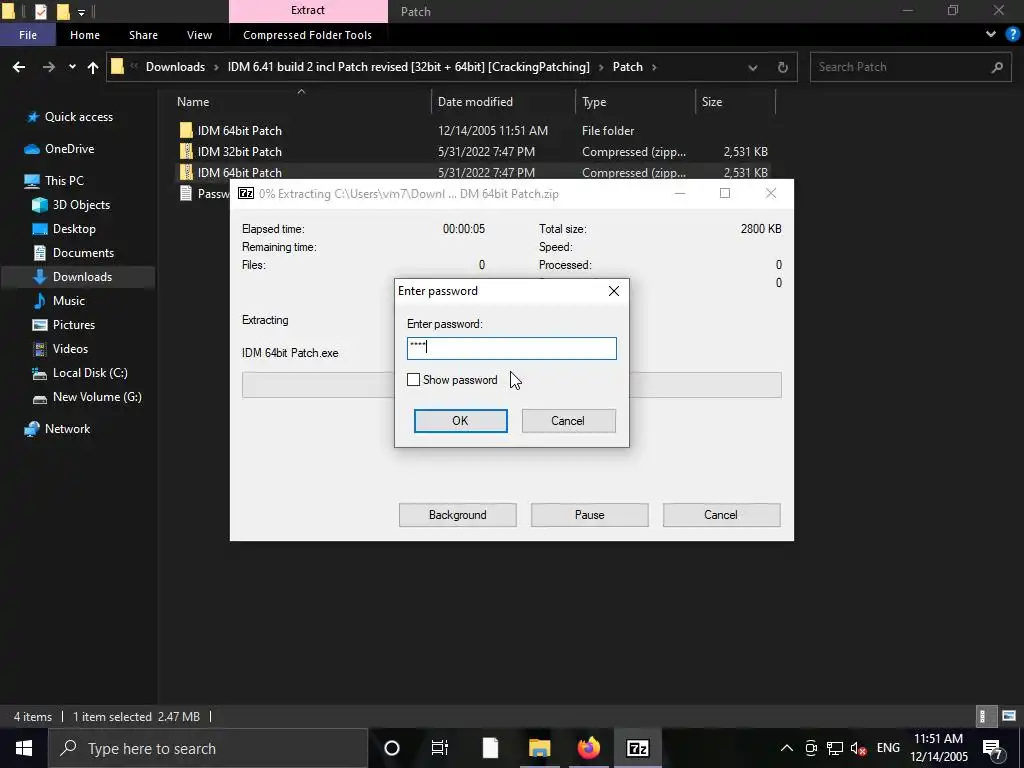1024x768 pixels.
Task: Select the Extract contextual tab
Action: (x=308, y=10)
